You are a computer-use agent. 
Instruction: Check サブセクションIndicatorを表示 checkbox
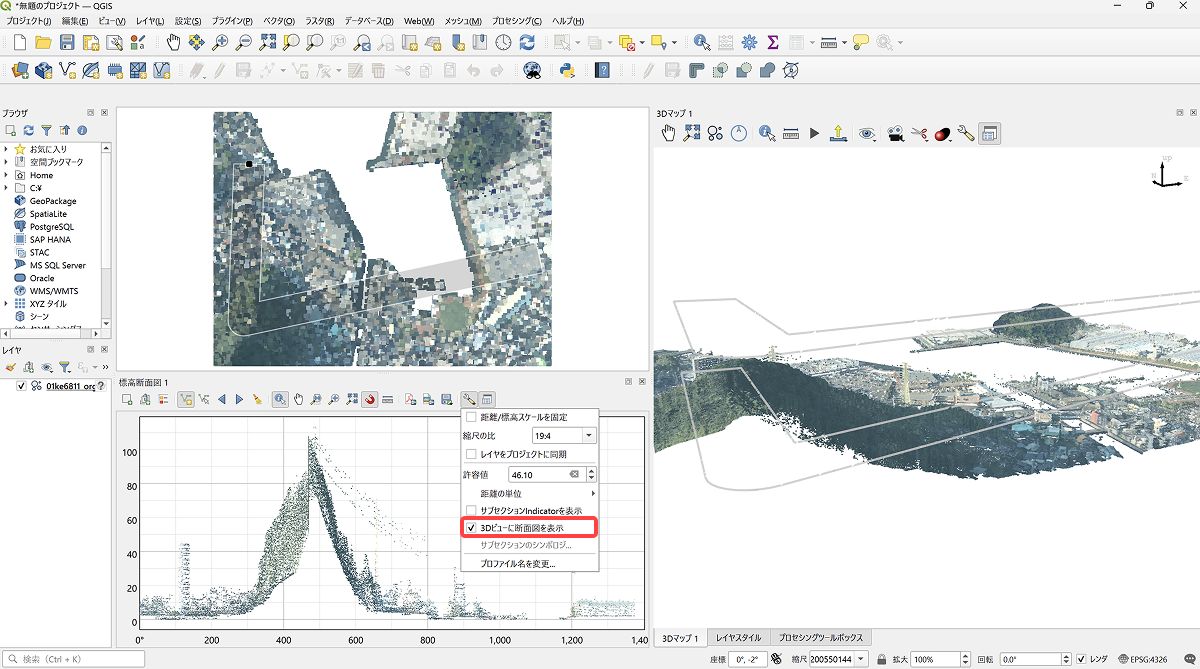[x=471, y=510]
